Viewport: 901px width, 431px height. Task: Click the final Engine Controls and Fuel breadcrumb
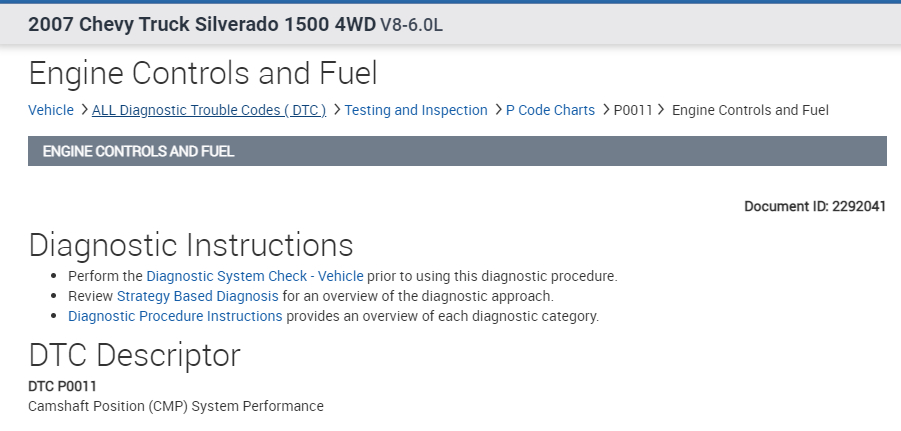pos(750,110)
